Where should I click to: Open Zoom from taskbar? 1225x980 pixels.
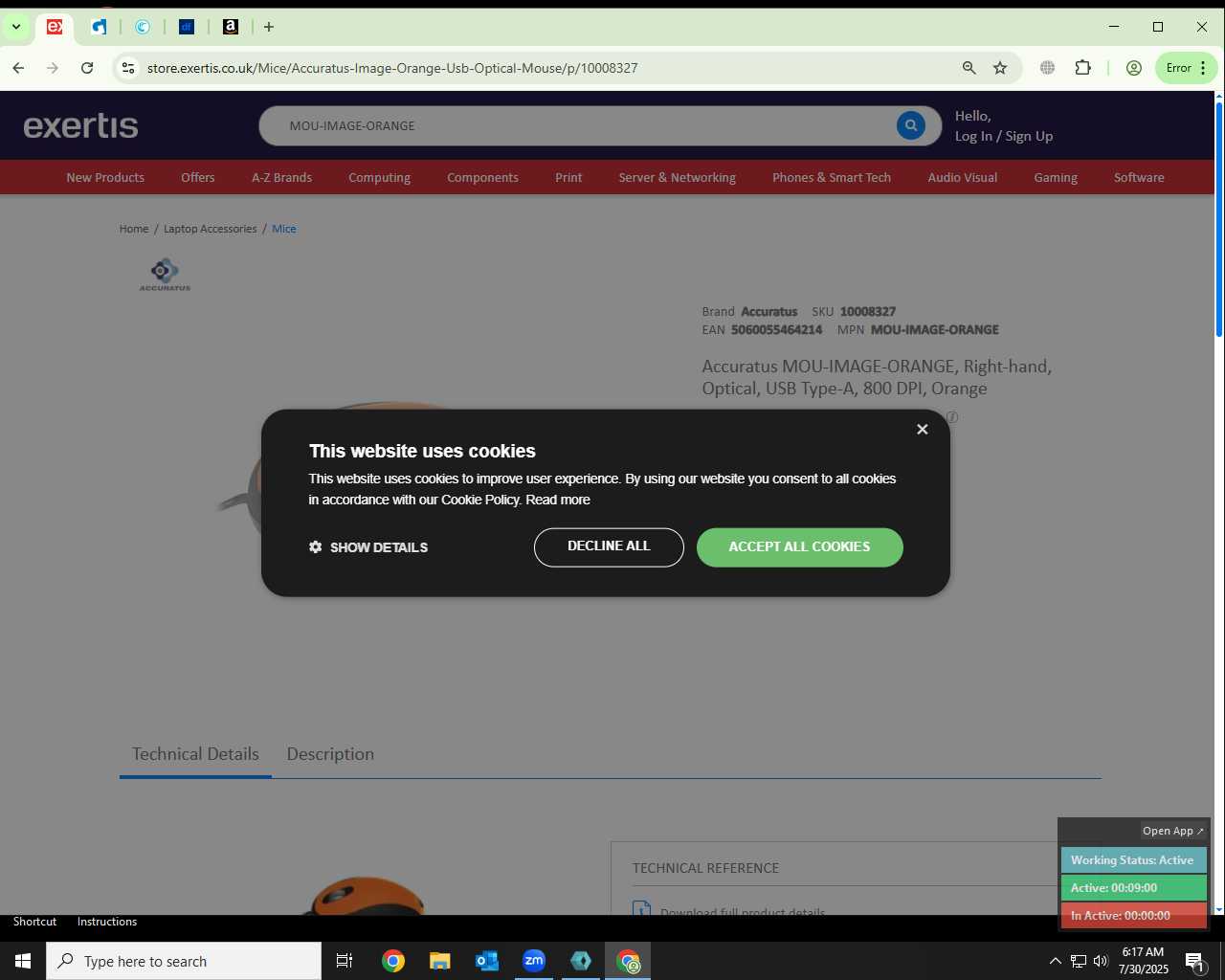[534, 961]
